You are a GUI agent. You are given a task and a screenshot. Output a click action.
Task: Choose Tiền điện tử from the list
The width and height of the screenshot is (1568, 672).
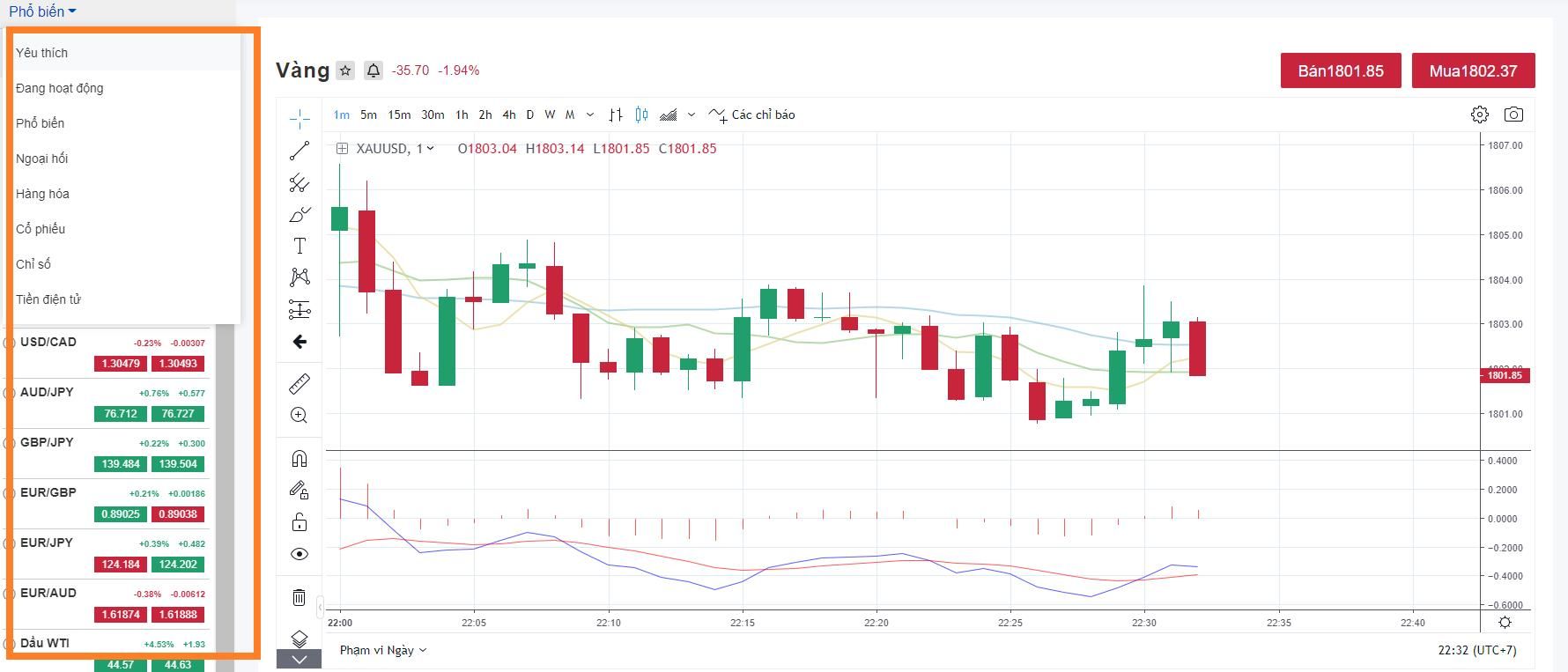click(x=48, y=299)
